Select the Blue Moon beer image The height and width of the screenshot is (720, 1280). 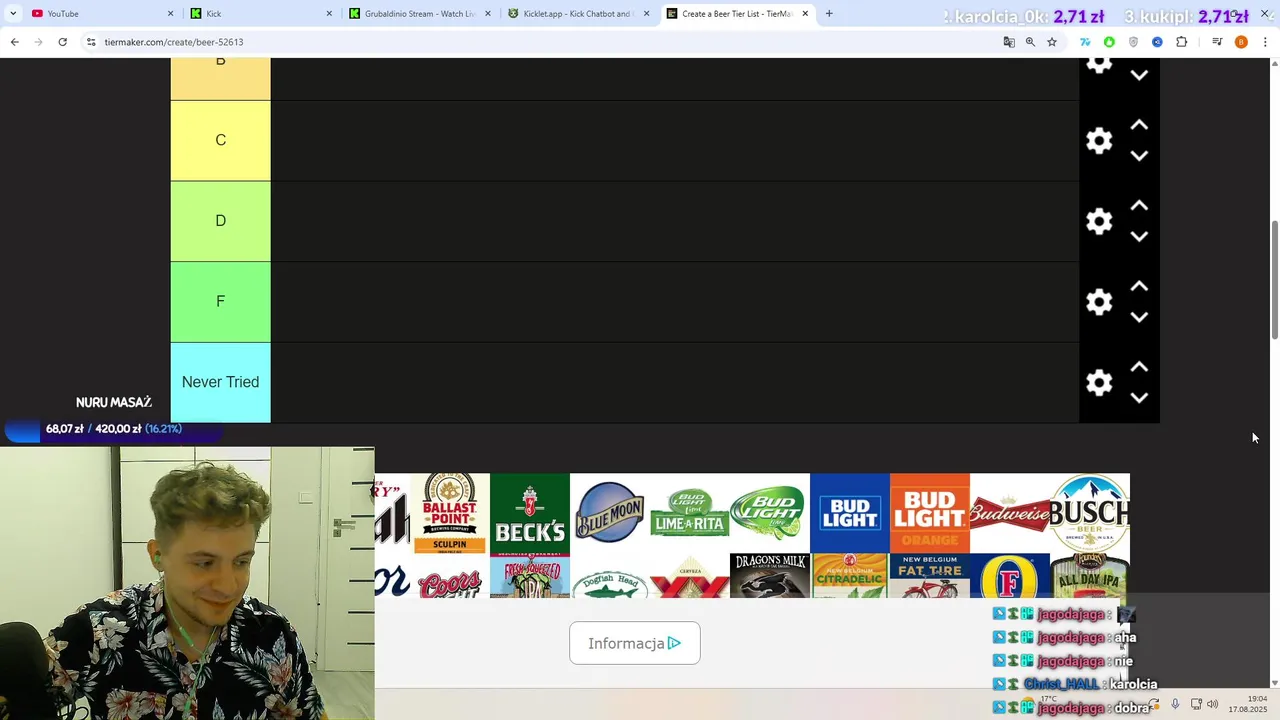(x=610, y=513)
